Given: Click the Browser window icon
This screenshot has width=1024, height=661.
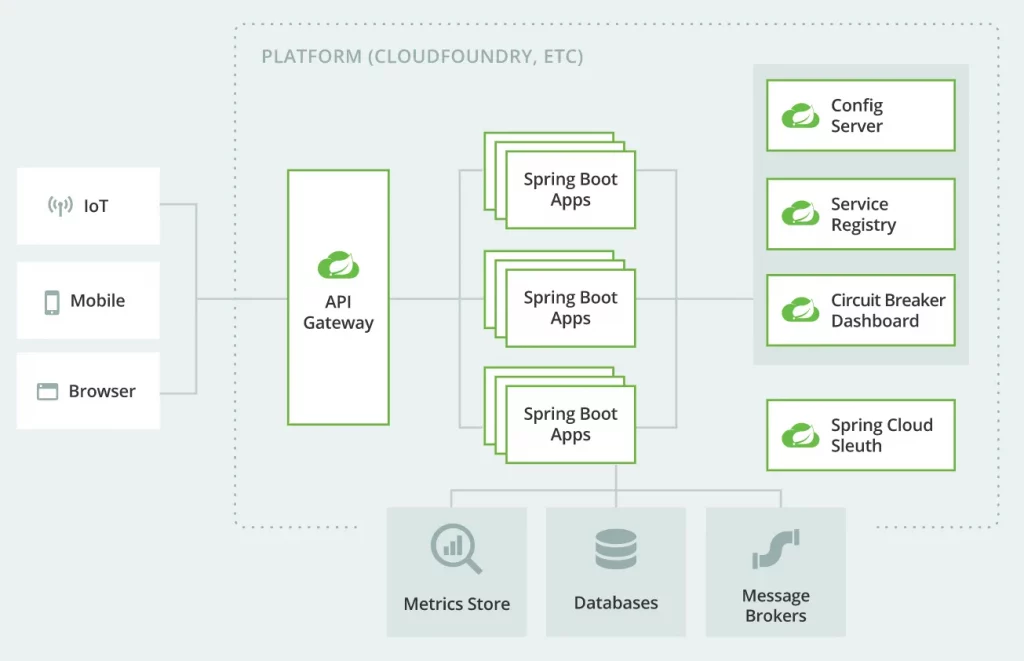Looking at the screenshot, I should pyautogui.click(x=47, y=392).
